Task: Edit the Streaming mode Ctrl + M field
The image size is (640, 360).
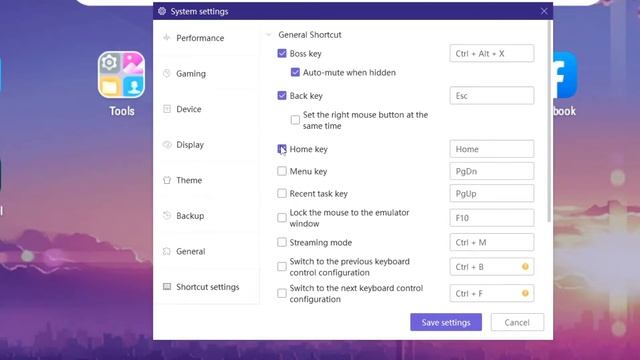Action: tap(491, 242)
